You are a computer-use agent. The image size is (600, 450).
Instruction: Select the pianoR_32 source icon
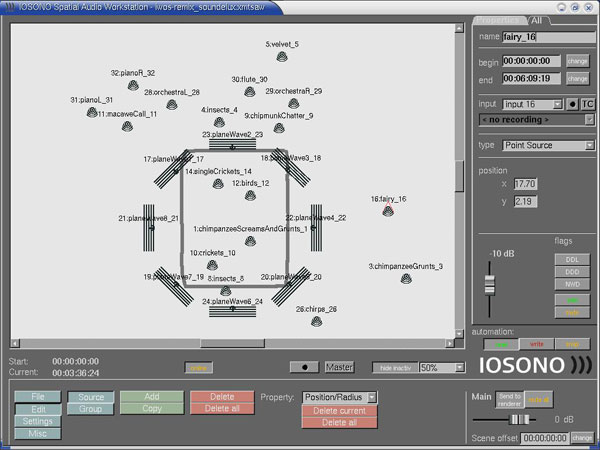pyautogui.click(x=133, y=85)
